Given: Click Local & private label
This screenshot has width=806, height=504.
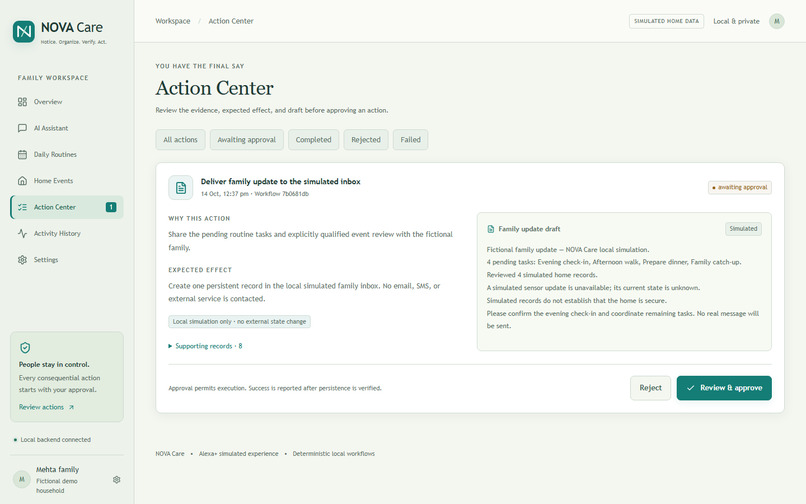Looking at the screenshot, I should click(736, 21).
